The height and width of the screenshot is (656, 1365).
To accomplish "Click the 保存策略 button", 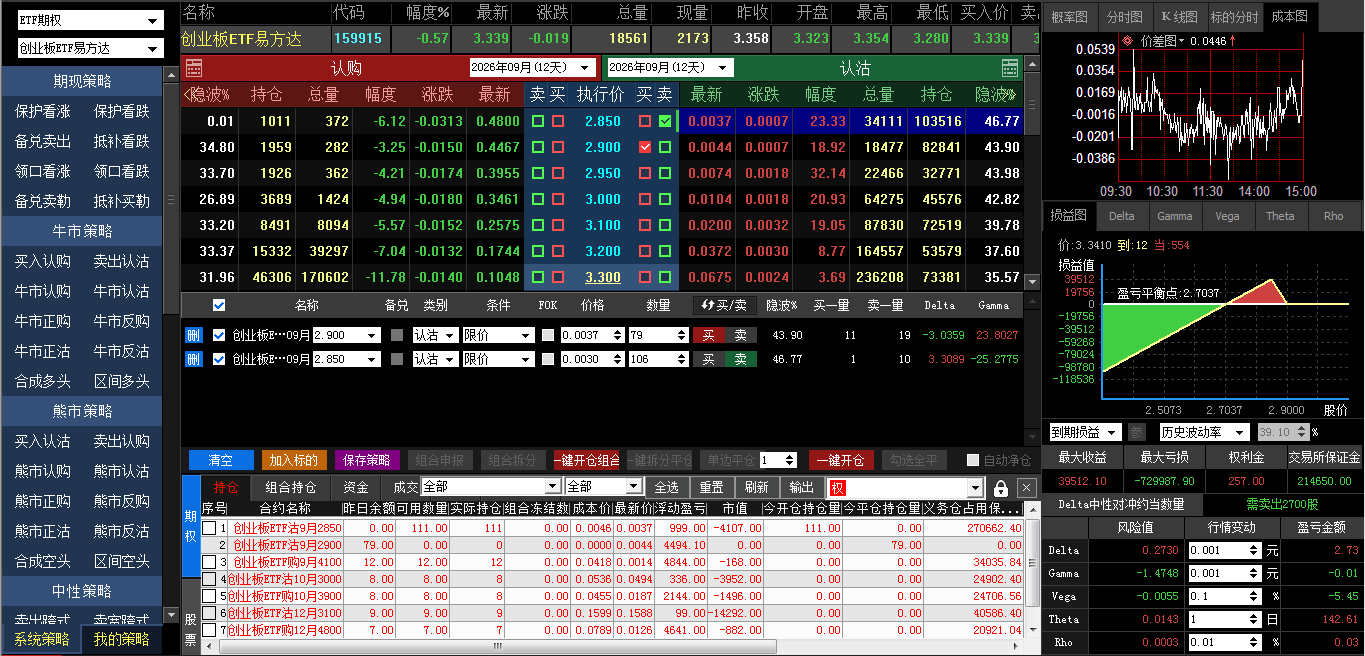I will point(367,461).
